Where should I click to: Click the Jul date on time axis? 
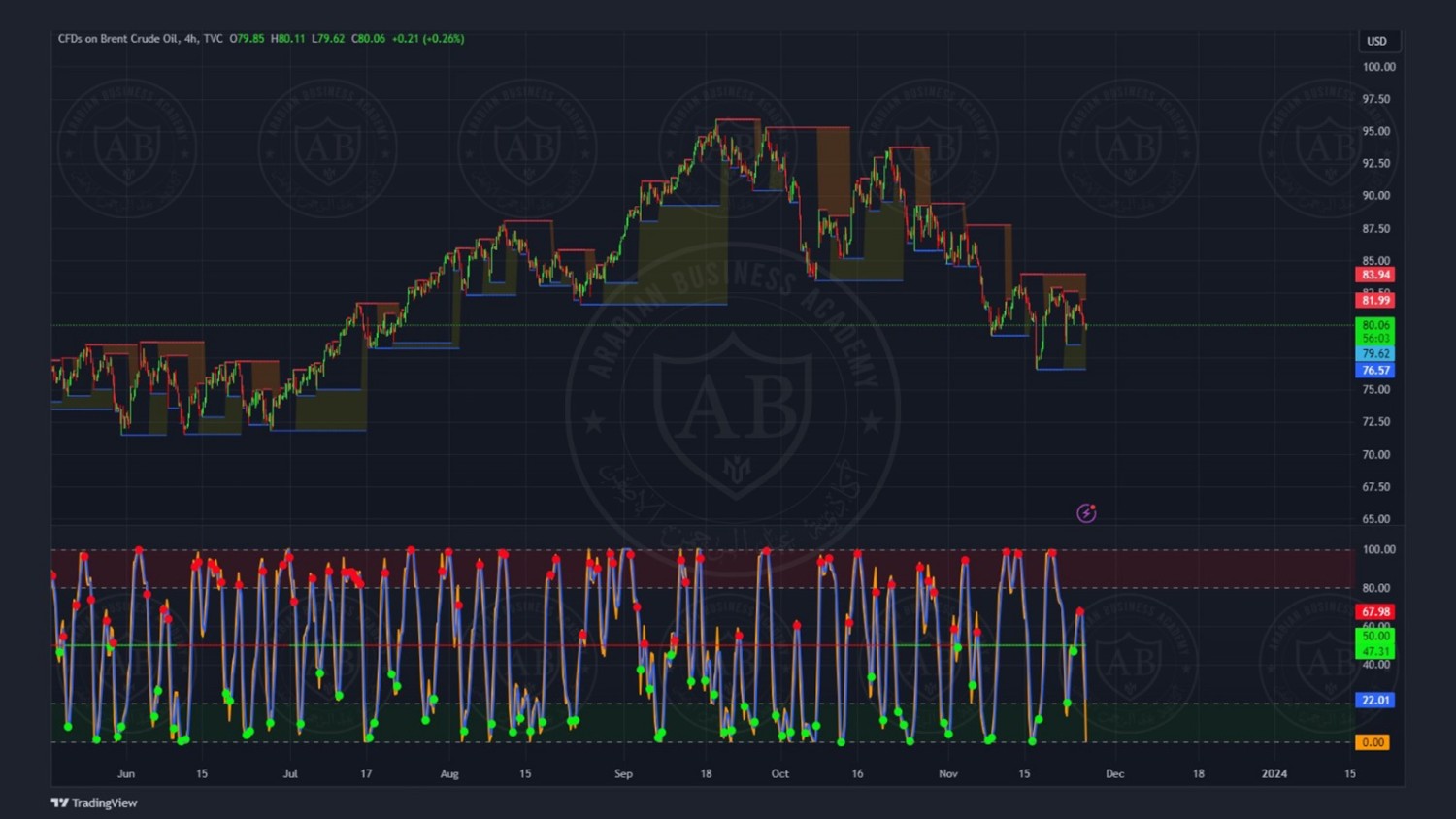tap(290, 773)
